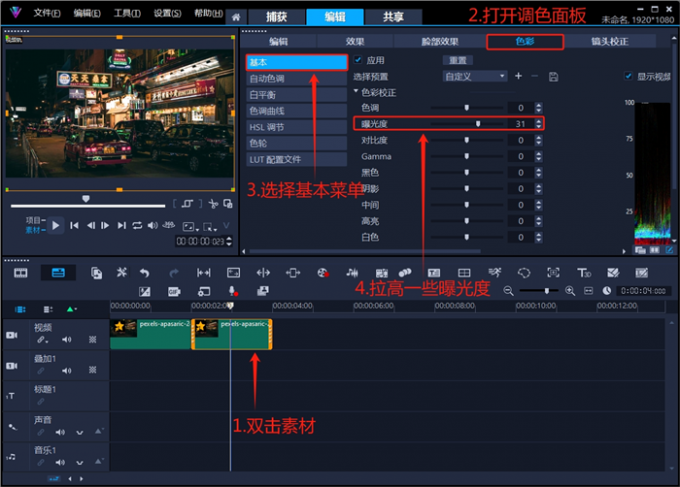Select the 白平衡 color category
Viewport: 680px width, 487px height.
(x=297, y=95)
